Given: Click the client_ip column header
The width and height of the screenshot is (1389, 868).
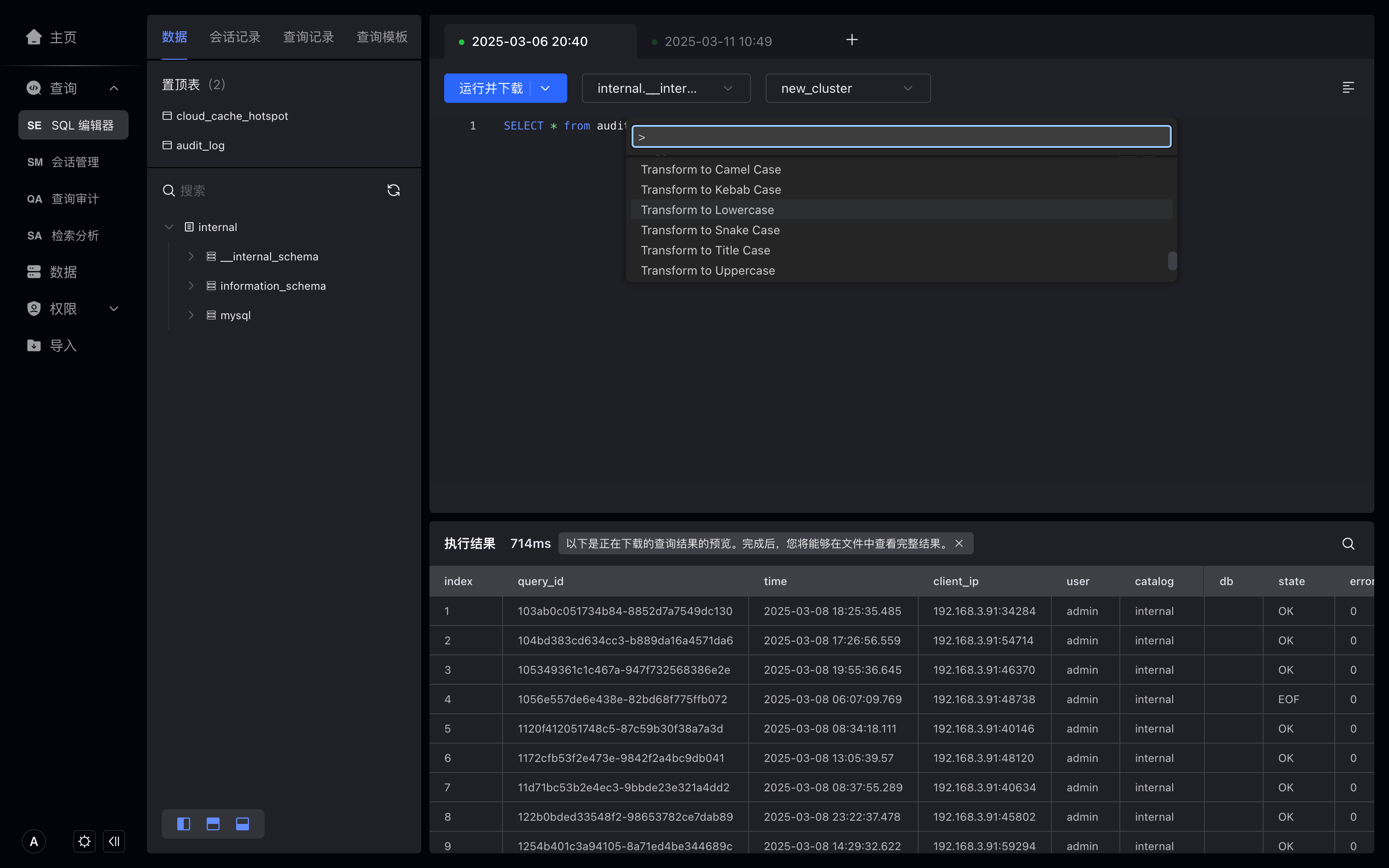Looking at the screenshot, I should [x=985, y=581].
